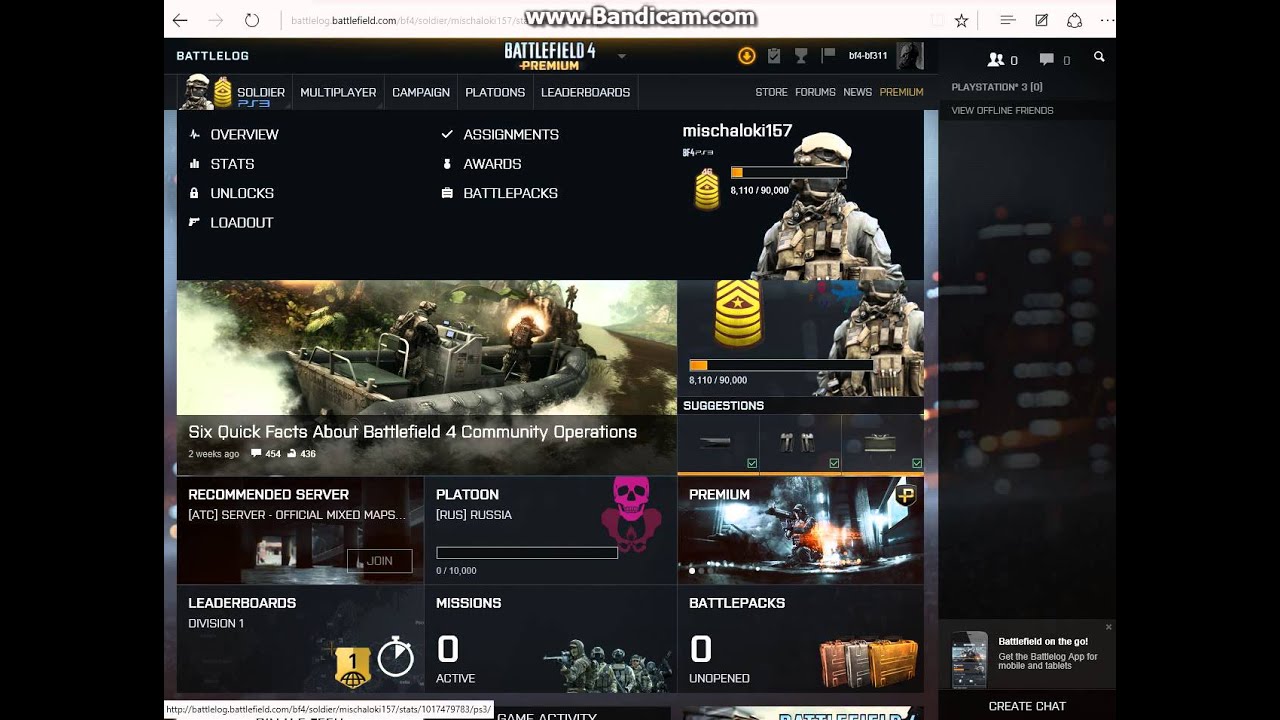Screen dimensions: 1280x720
Task: Click the soldier avatar in Soldier tab
Action: point(197,92)
